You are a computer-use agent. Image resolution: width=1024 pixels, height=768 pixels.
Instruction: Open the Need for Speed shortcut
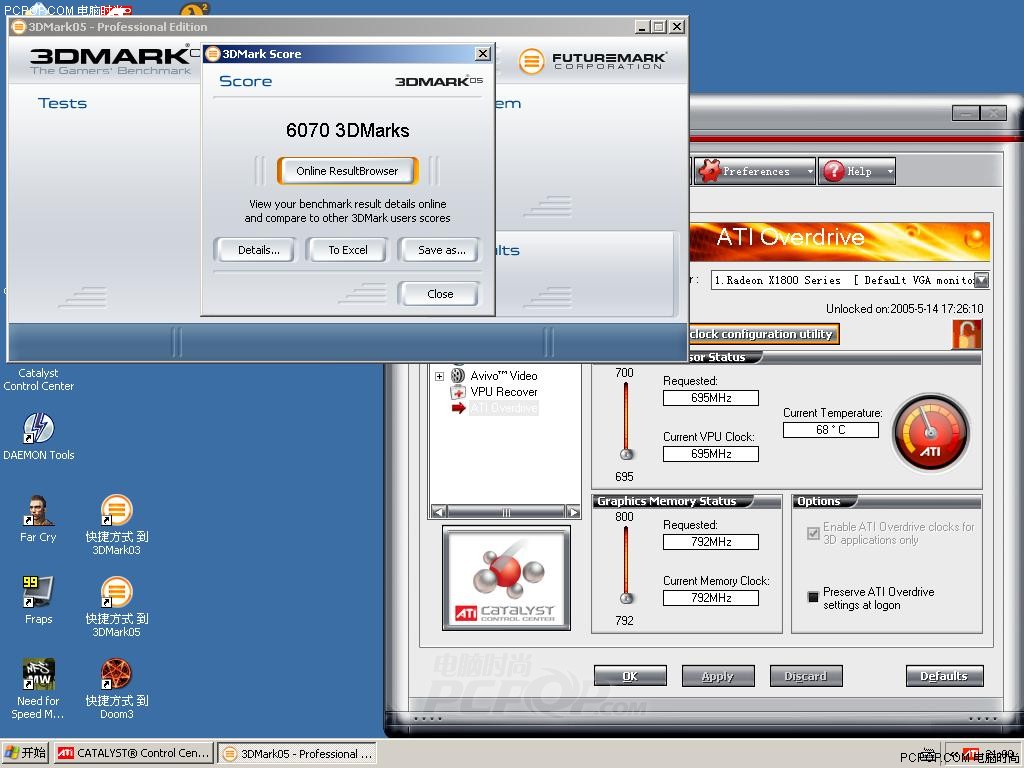[x=38, y=675]
